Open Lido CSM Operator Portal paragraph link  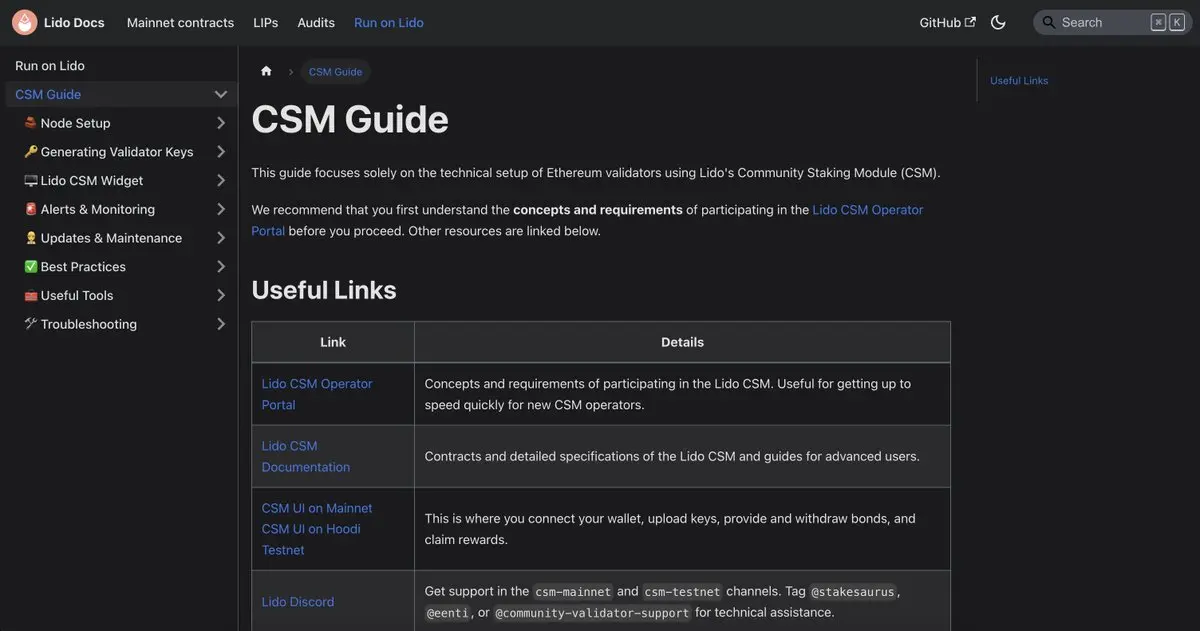(867, 210)
